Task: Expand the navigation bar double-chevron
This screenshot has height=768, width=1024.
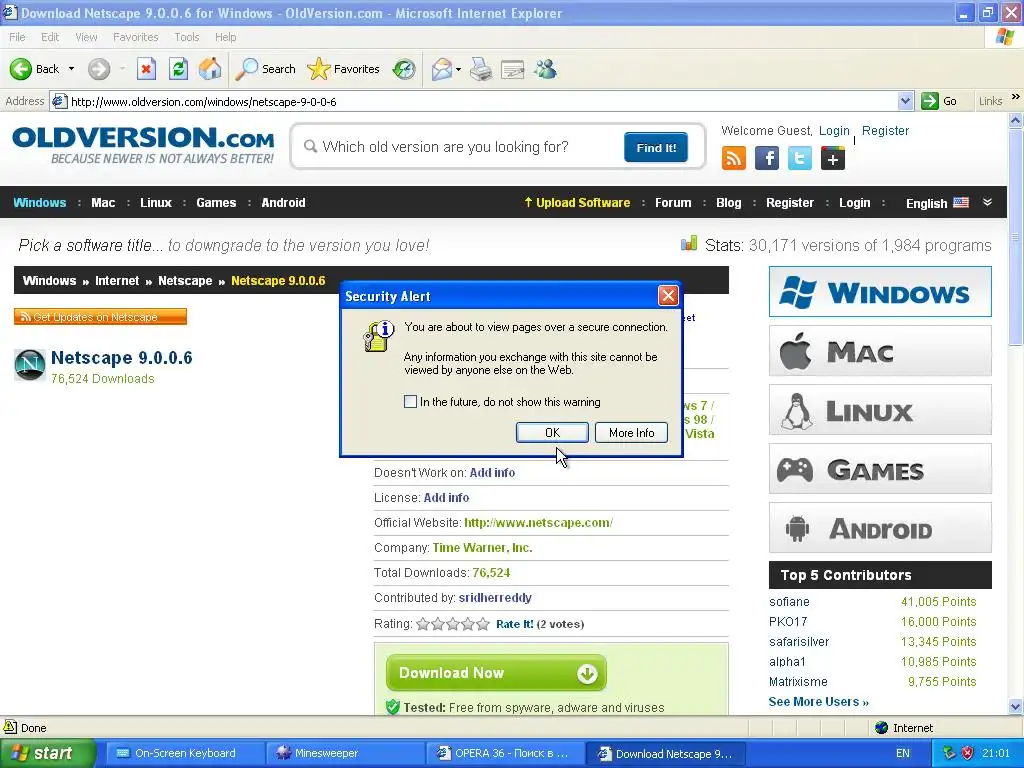Action: (987, 202)
